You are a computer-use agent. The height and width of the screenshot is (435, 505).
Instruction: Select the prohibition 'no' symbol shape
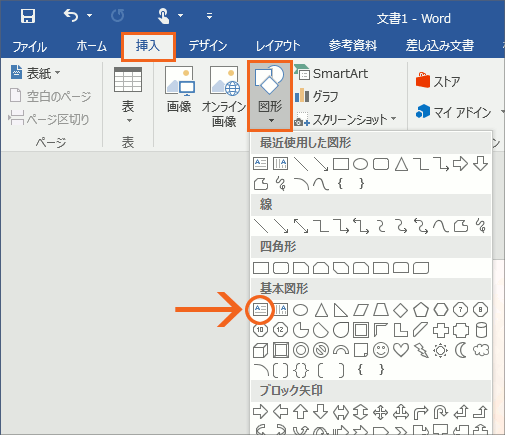tap(321, 350)
